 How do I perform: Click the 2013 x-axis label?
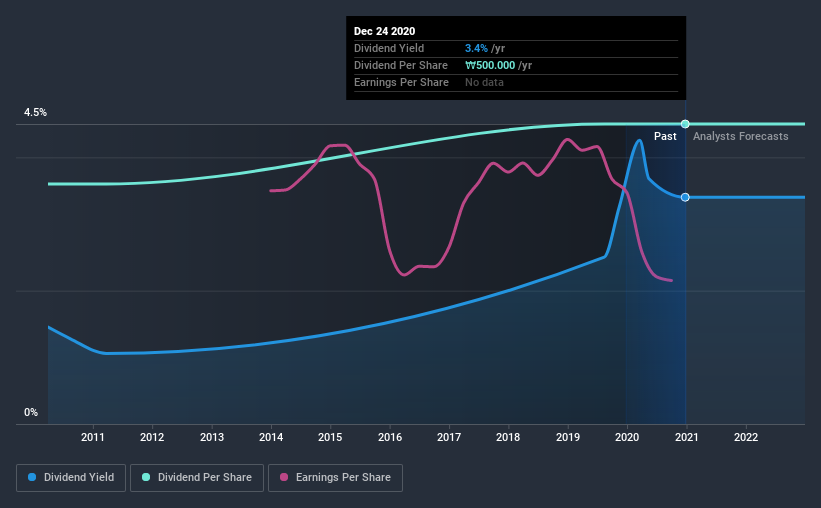pos(212,437)
